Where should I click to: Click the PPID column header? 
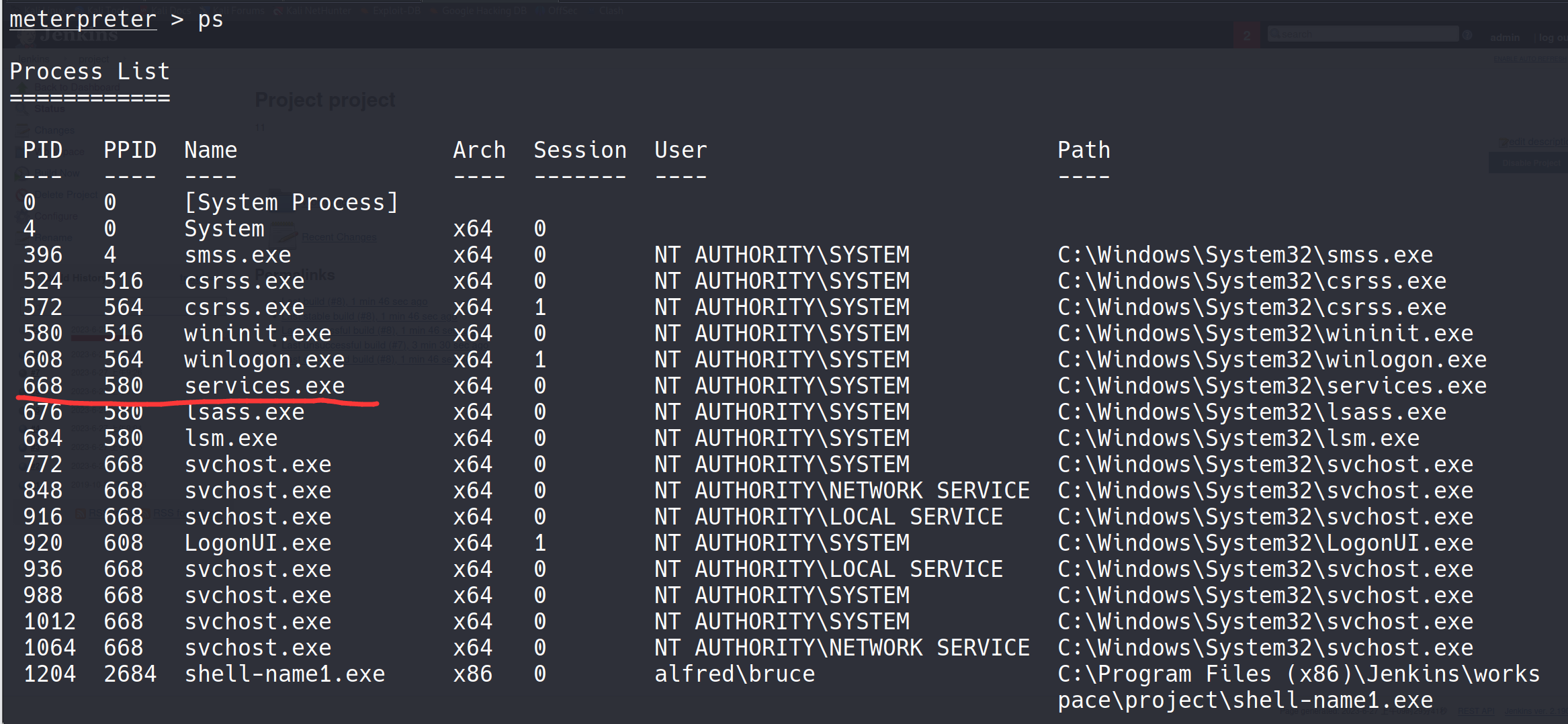(x=130, y=150)
